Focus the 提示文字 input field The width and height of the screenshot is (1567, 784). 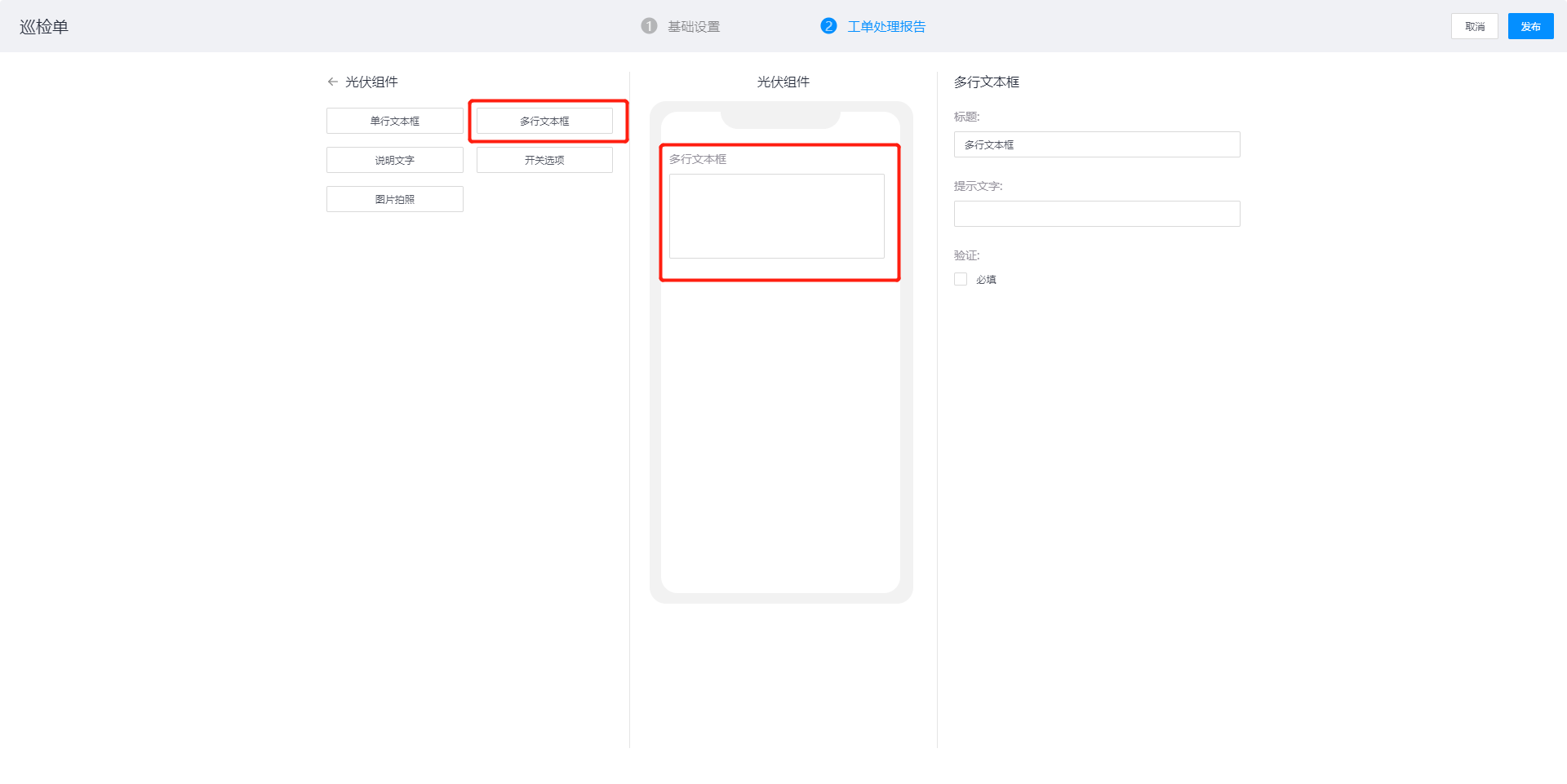[x=1096, y=214]
